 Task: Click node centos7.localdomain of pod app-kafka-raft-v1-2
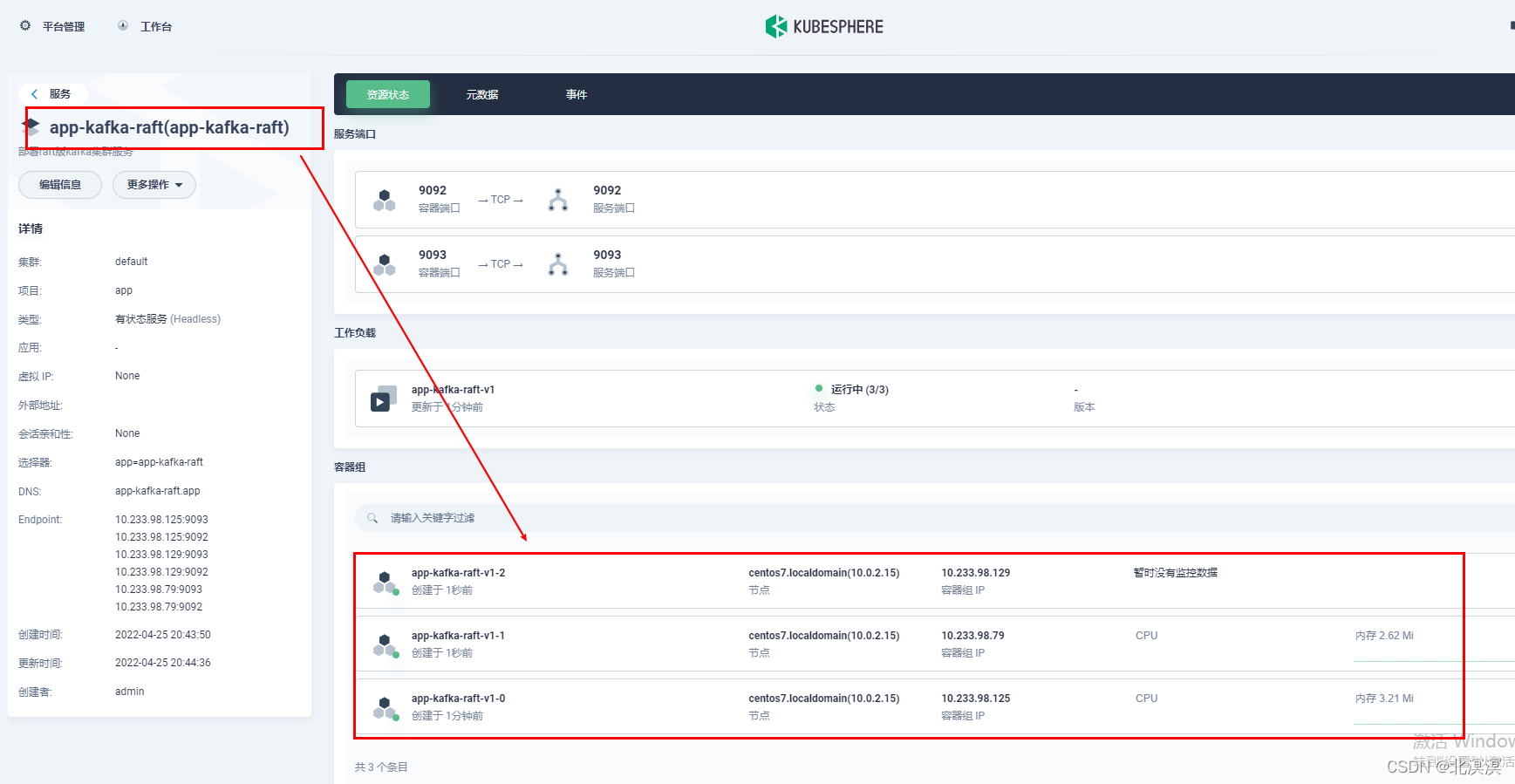[x=823, y=573]
